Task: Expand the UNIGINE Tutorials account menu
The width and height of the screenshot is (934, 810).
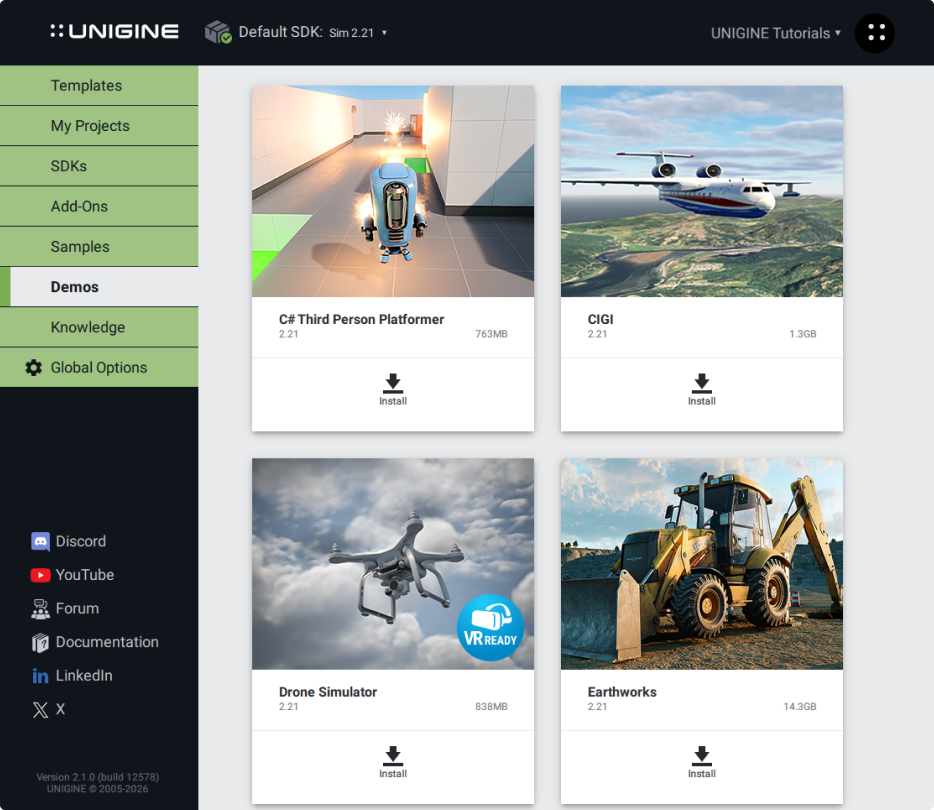Action: tap(776, 33)
